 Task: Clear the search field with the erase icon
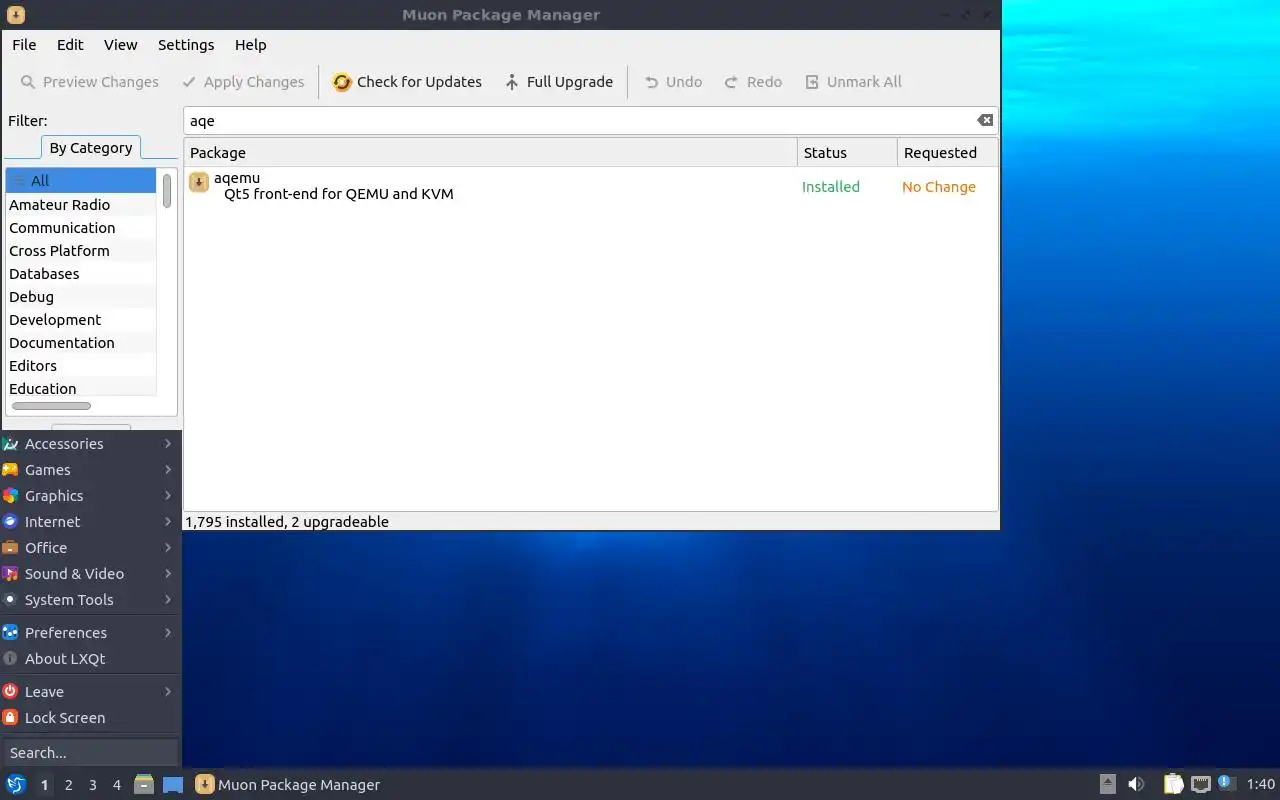[x=985, y=120]
